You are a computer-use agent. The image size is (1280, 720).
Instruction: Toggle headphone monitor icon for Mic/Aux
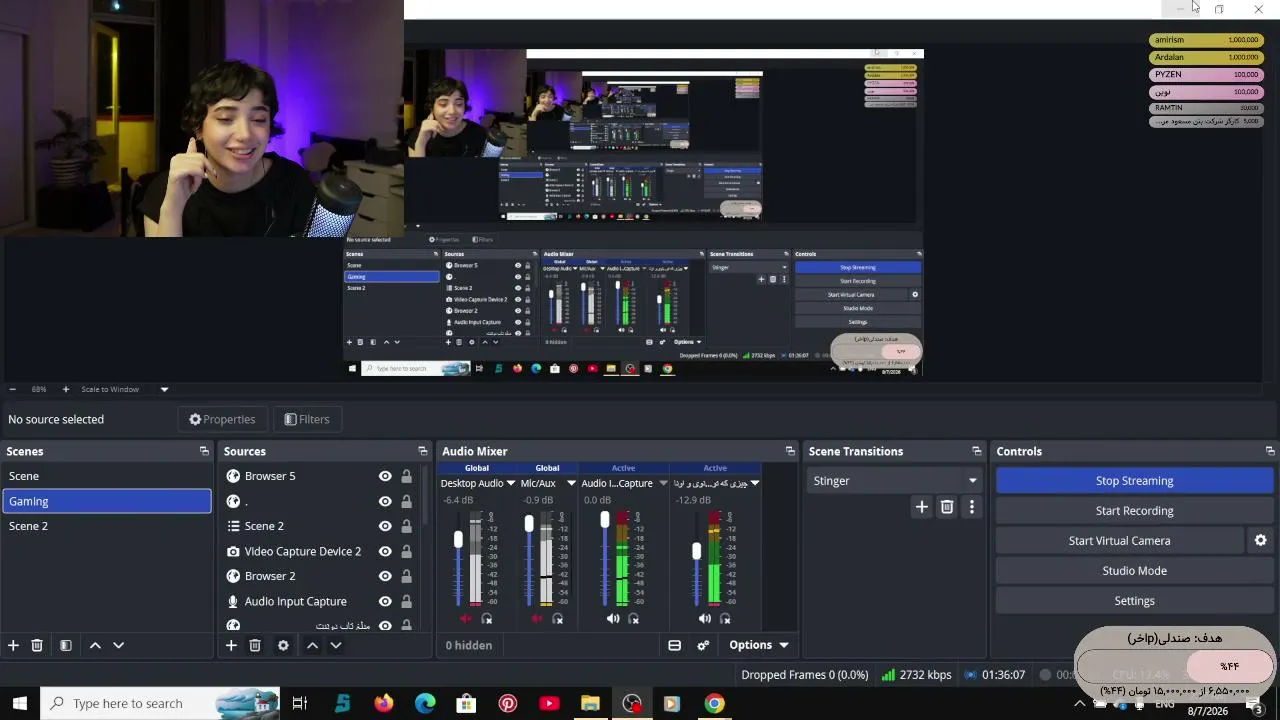click(558, 619)
